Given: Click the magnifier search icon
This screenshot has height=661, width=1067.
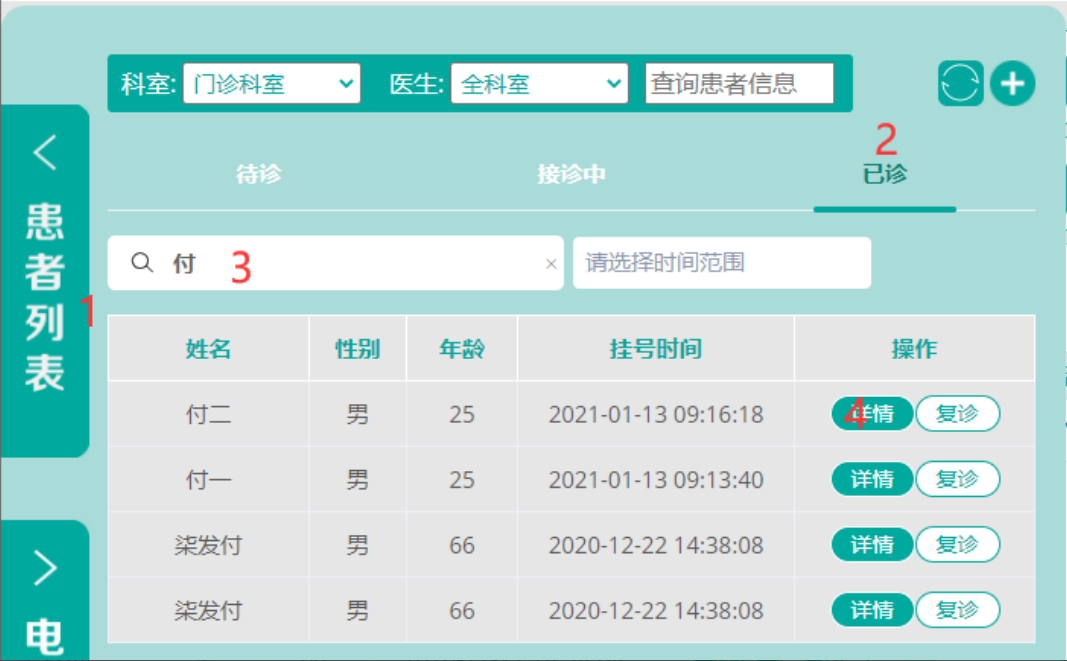Looking at the screenshot, I should (x=142, y=262).
